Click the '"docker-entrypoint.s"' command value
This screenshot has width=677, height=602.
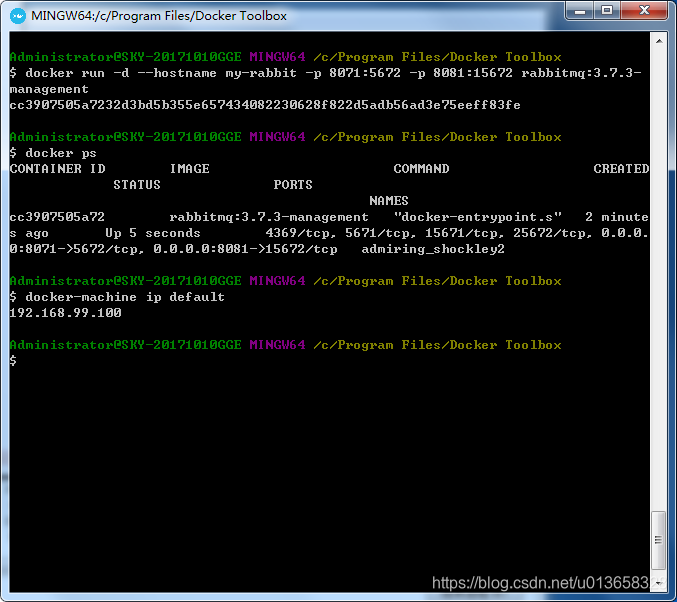[x=478, y=217]
